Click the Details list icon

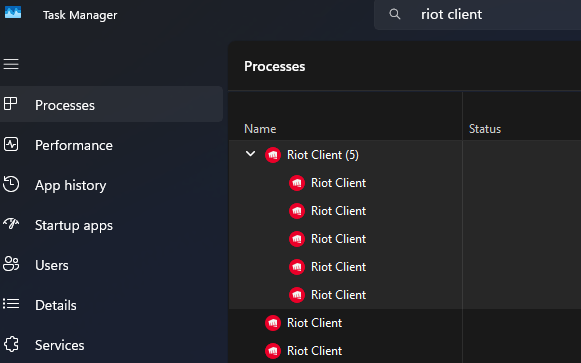pos(11,304)
